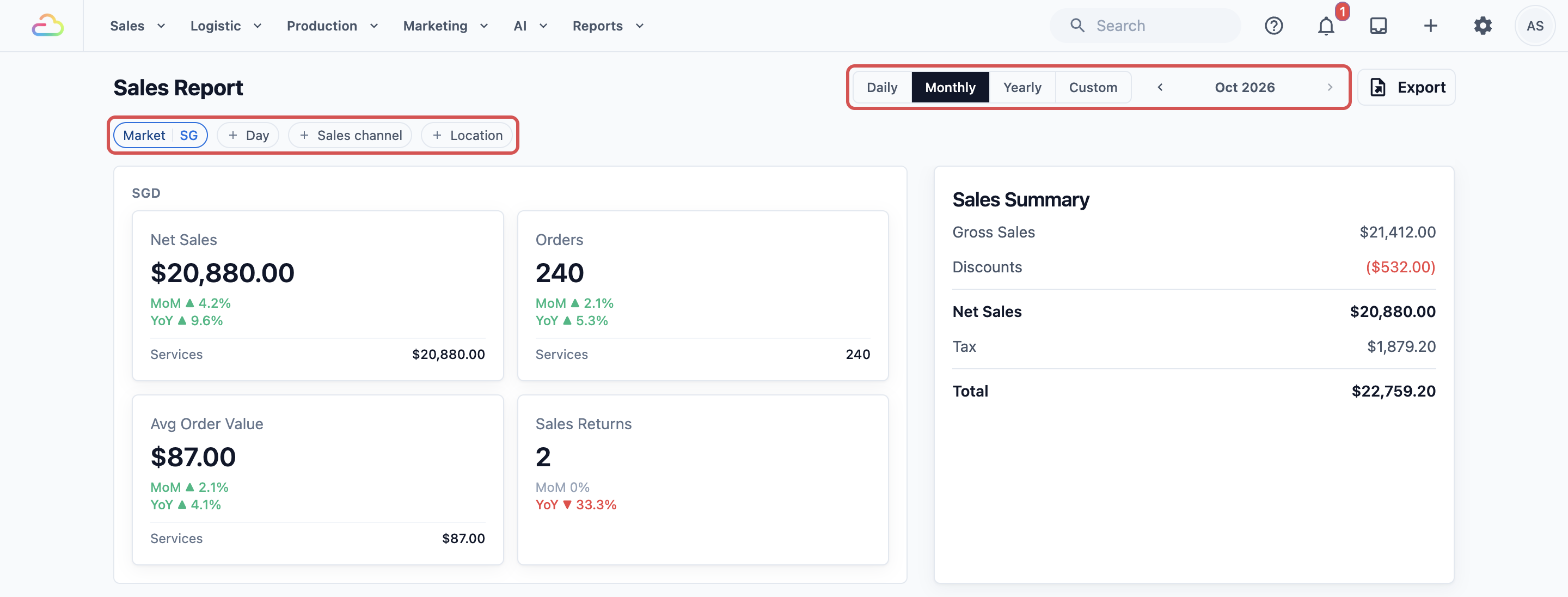Expand the AI menu

point(530,26)
